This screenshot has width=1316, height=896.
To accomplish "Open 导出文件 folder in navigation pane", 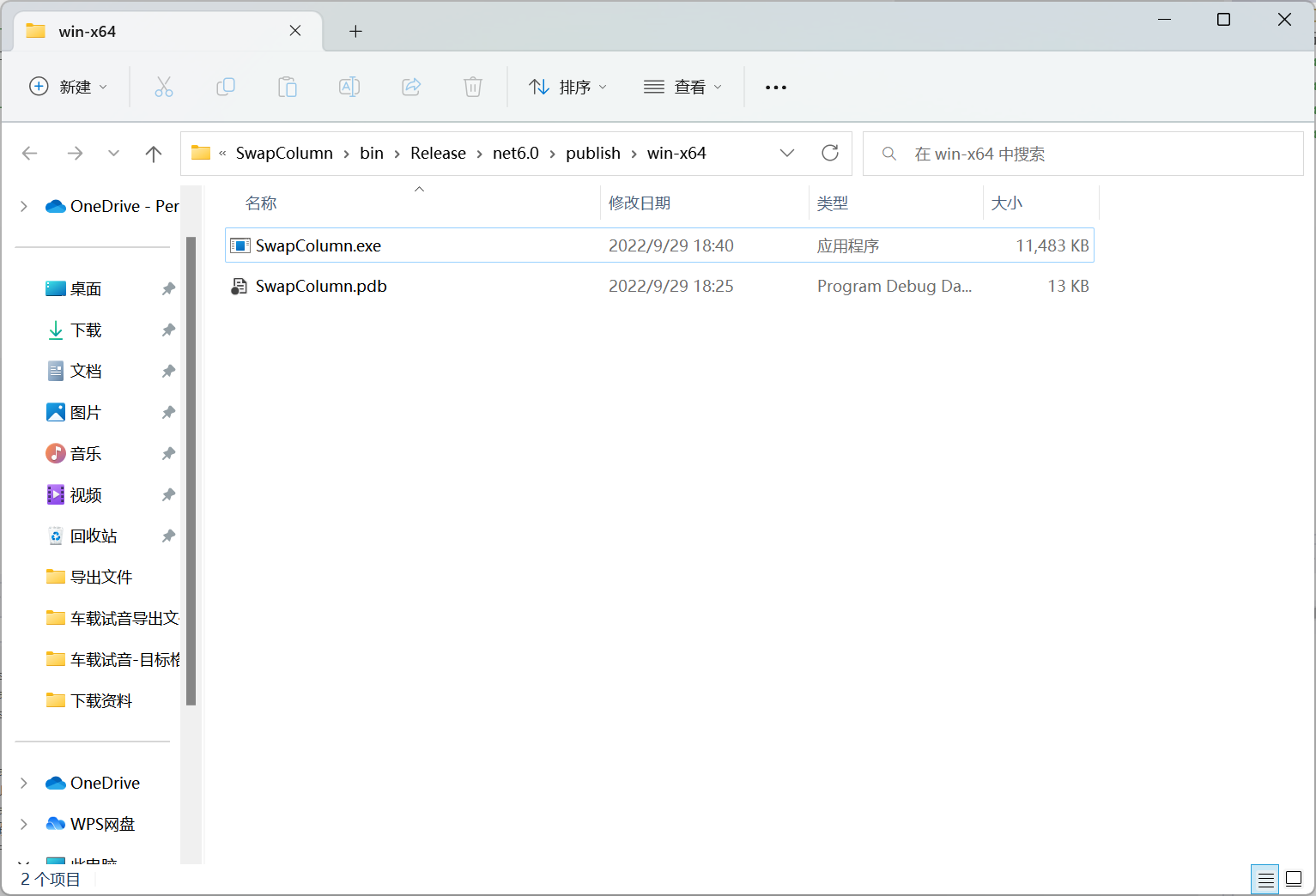I will point(101,578).
